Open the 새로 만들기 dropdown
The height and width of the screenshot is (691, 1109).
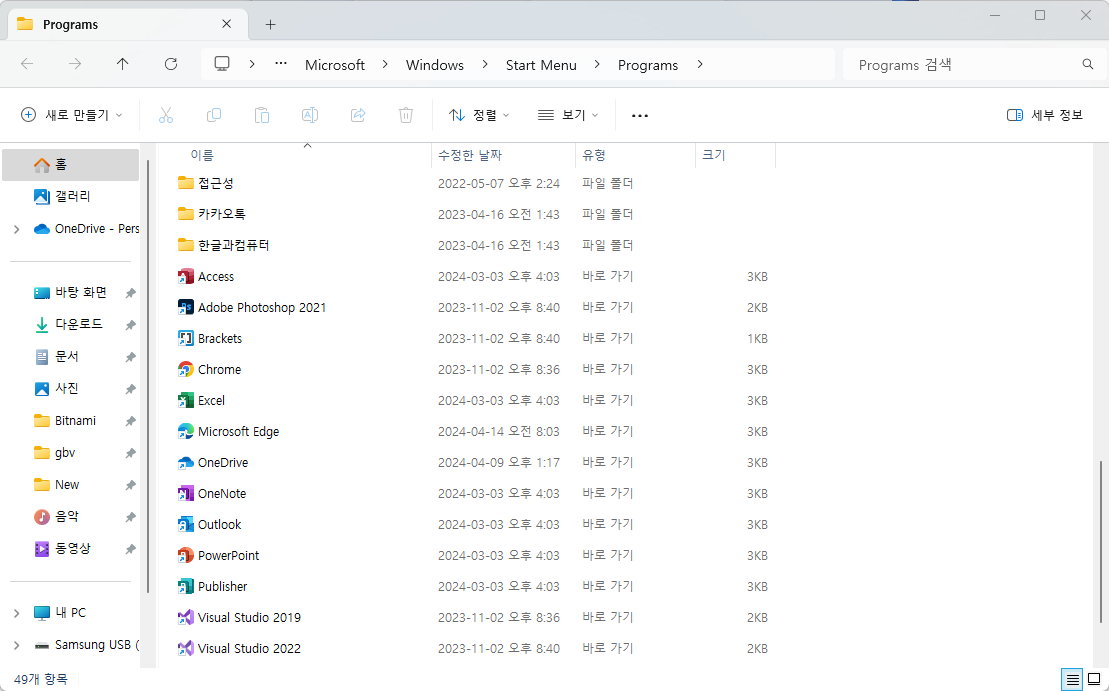(x=71, y=115)
